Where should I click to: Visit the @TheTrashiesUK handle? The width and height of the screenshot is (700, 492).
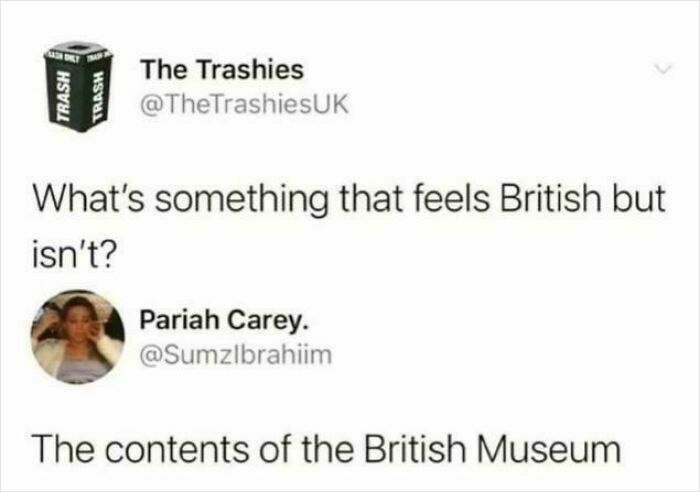coord(244,105)
